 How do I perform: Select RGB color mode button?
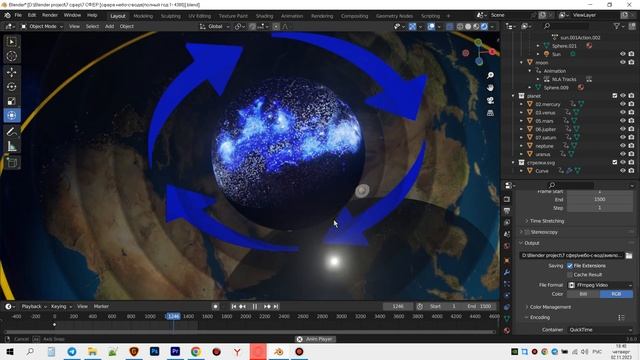616,294
